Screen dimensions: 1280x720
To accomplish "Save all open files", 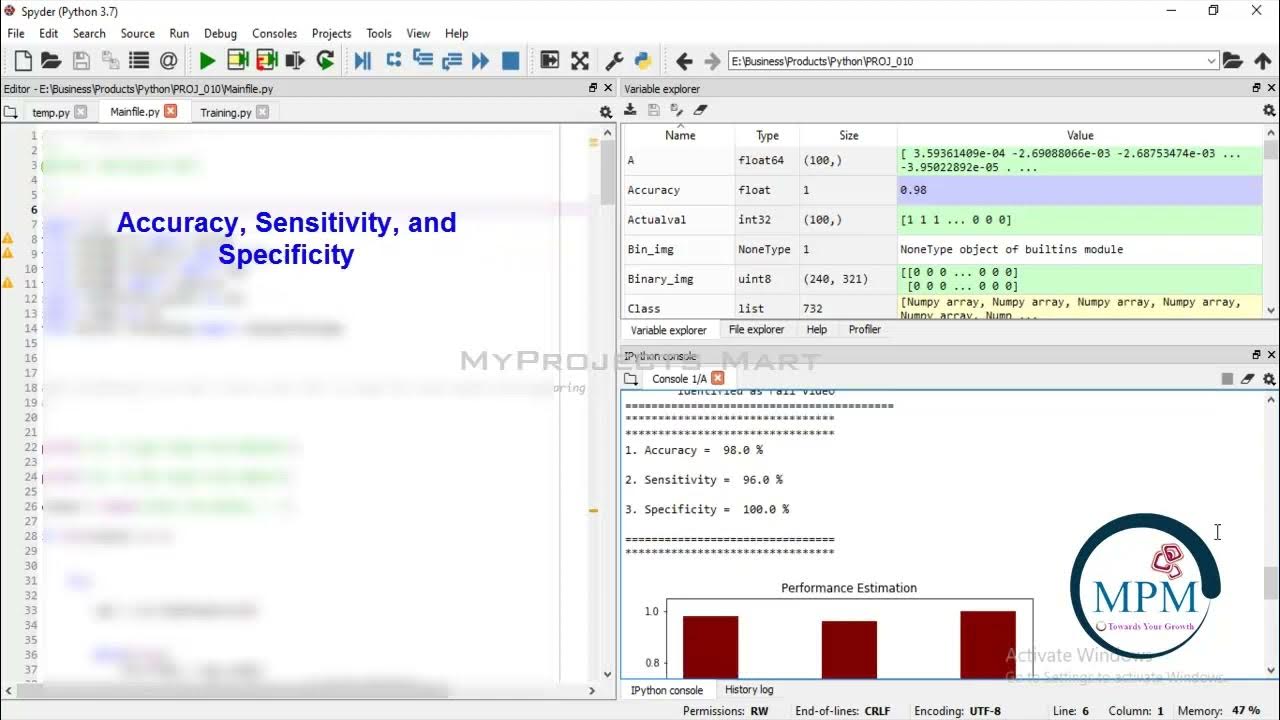I will point(110,61).
